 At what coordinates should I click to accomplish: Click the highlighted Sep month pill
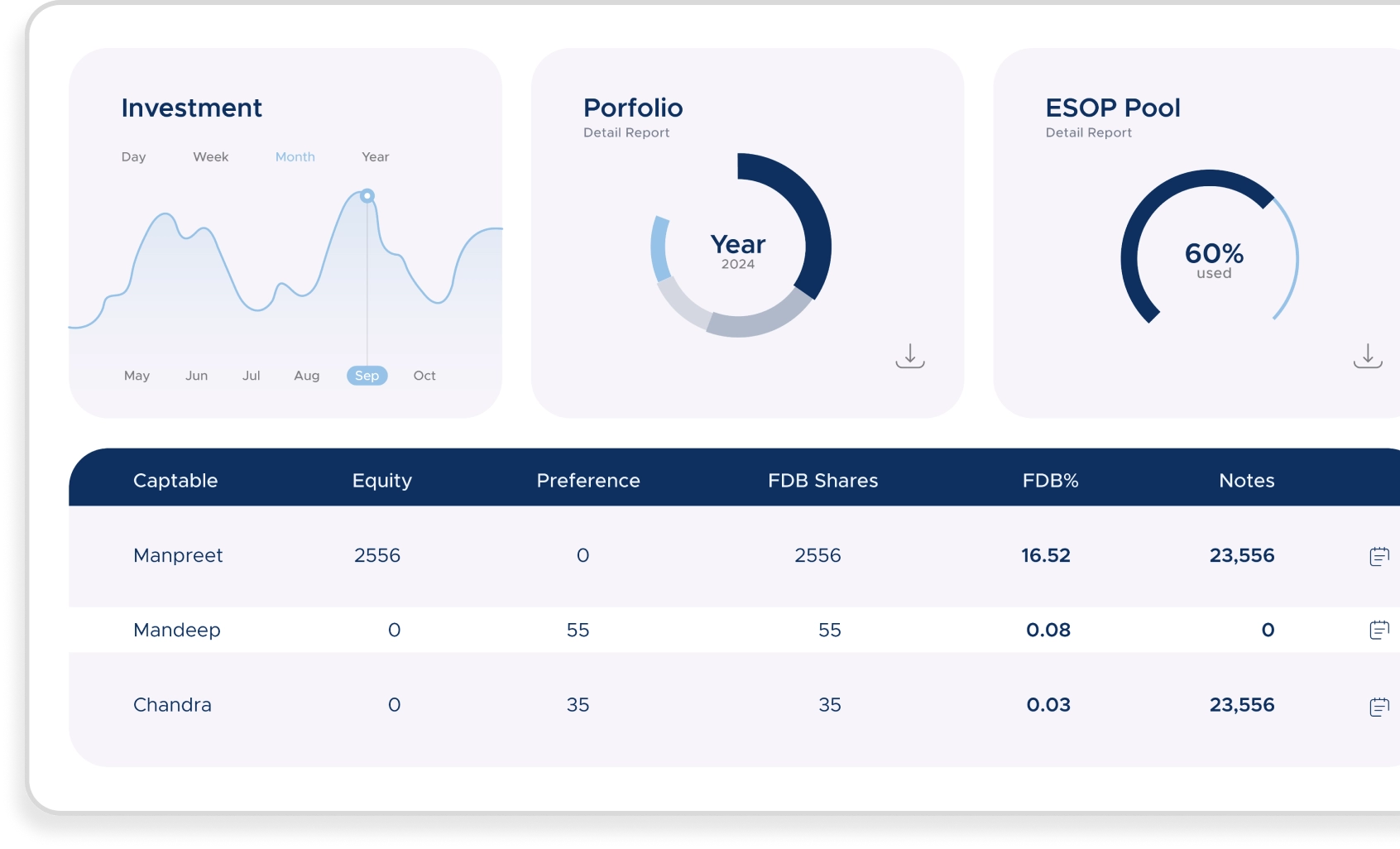pos(367,376)
